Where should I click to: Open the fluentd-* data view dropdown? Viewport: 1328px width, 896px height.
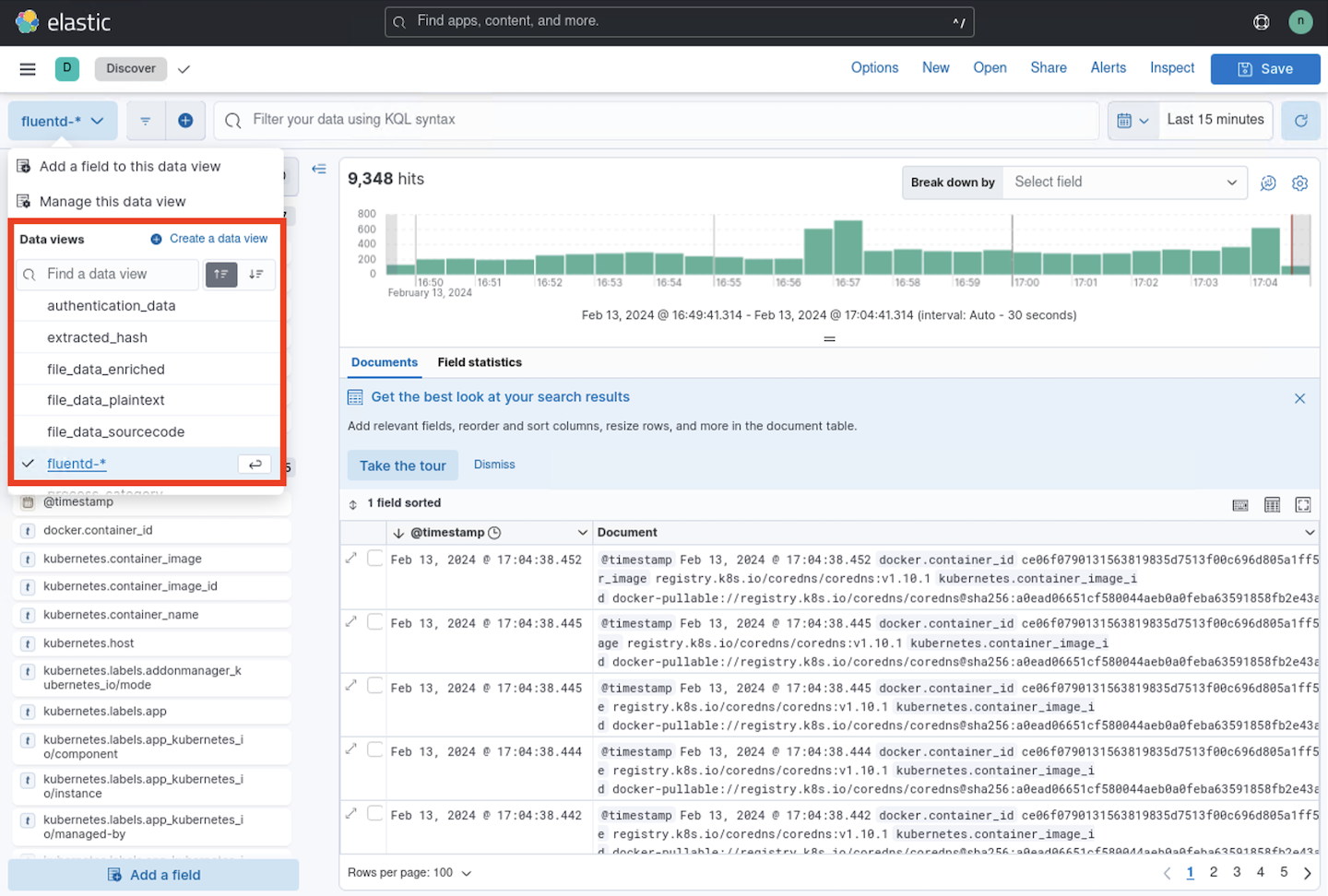(63, 121)
